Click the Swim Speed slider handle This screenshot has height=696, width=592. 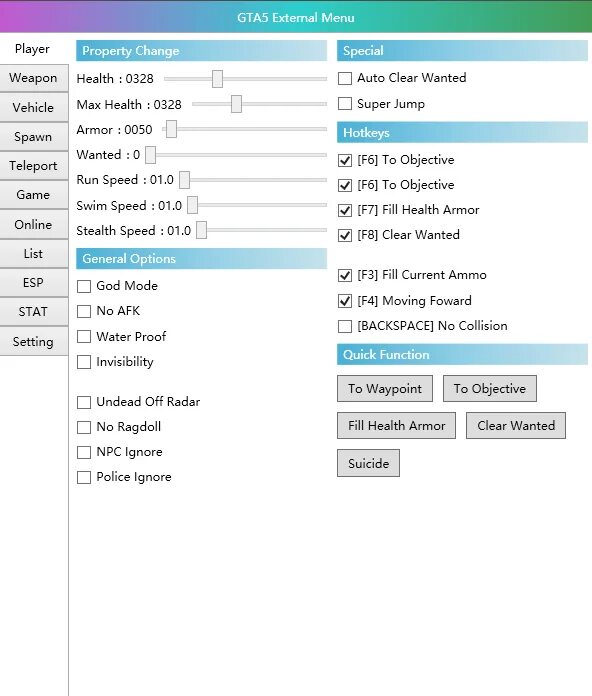click(x=193, y=206)
